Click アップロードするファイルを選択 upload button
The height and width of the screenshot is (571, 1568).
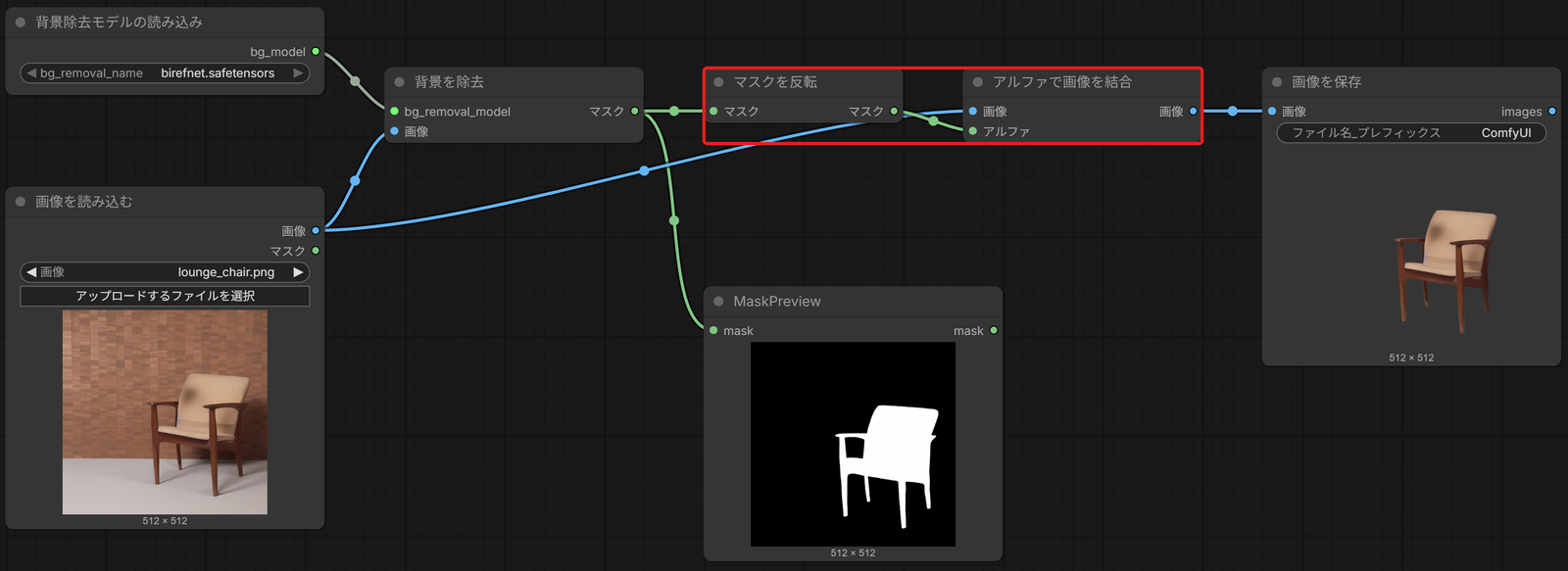coord(165,296)
